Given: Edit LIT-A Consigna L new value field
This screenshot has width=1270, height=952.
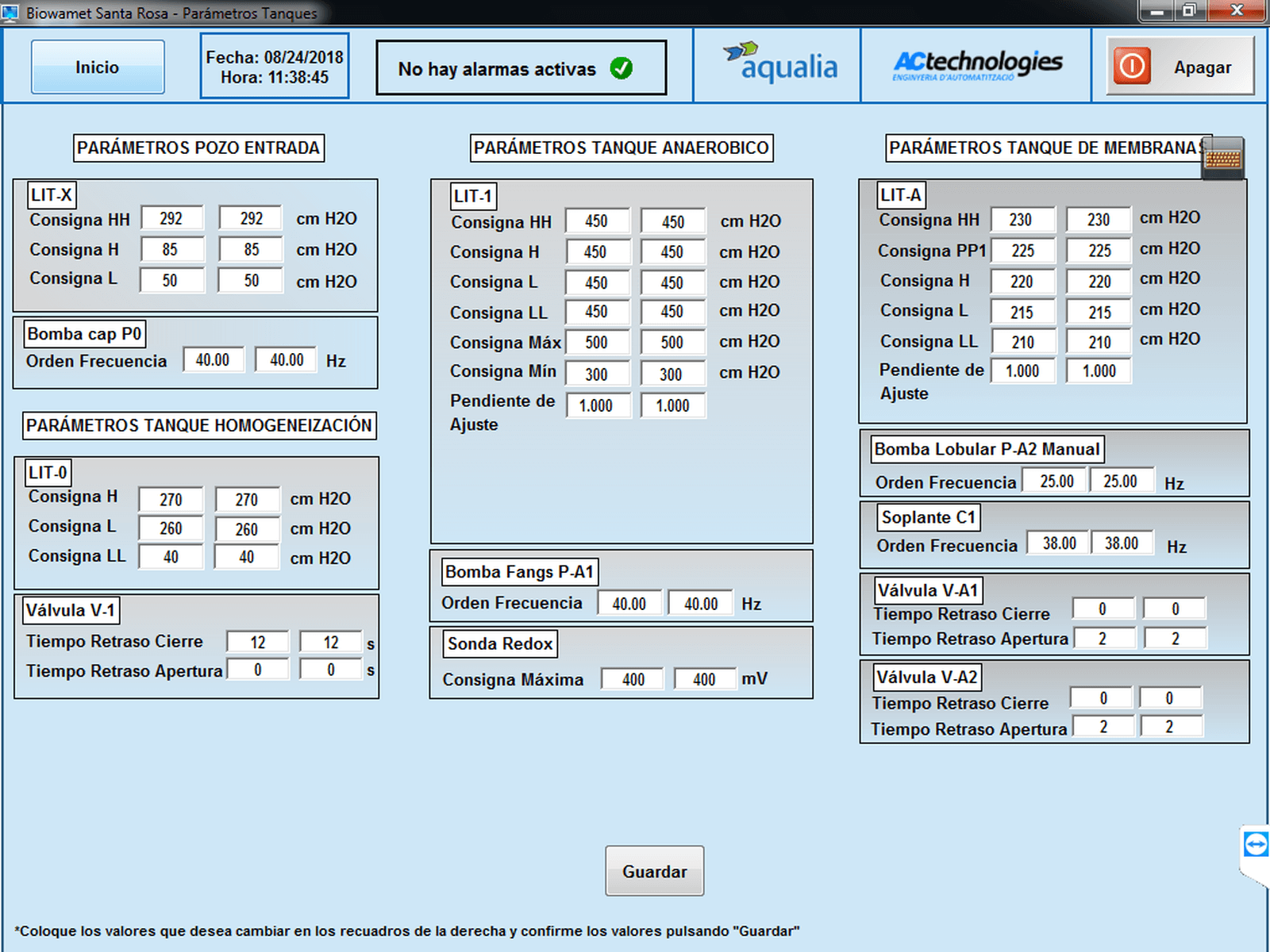Looking at the screenshot, I should (x=1099, y=312).
